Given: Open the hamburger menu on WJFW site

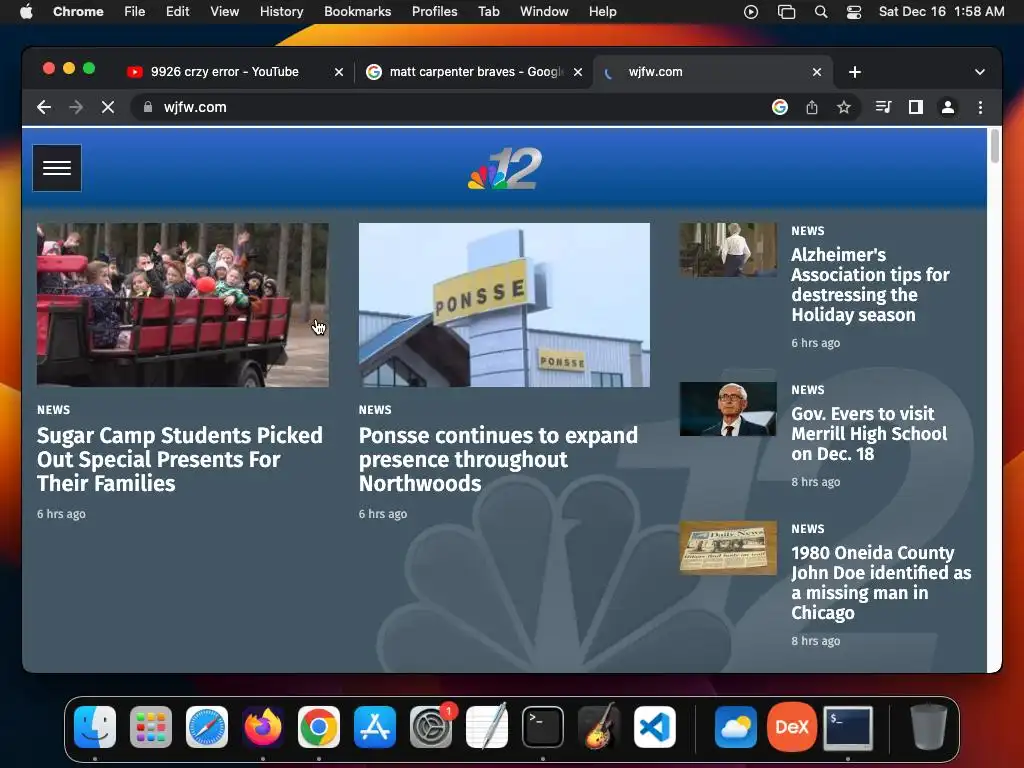Looking at the screenshot, I should pyautogui.click(x=57, y=168).
